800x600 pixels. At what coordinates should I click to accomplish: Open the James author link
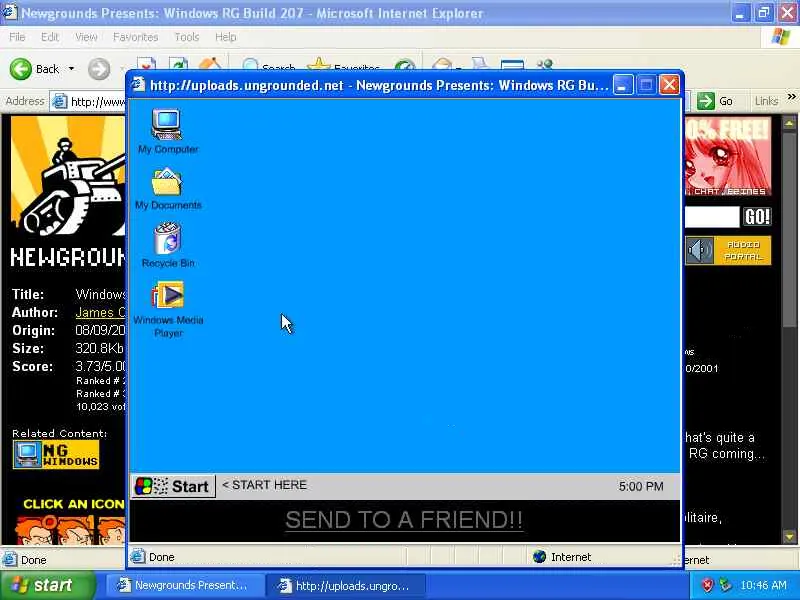point(100,312)
